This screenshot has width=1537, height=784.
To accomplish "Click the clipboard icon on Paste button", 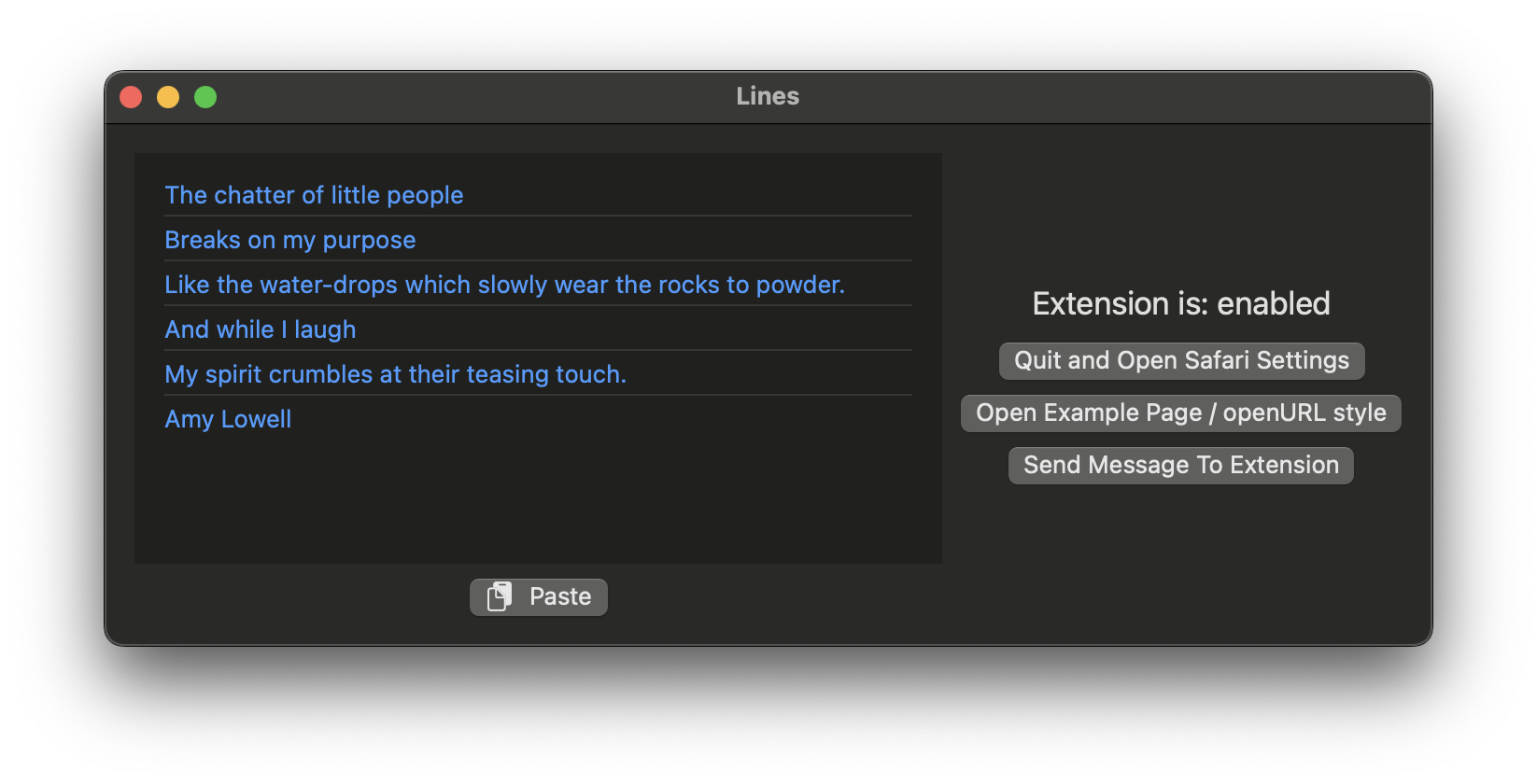I will click(x=500, y=596).
